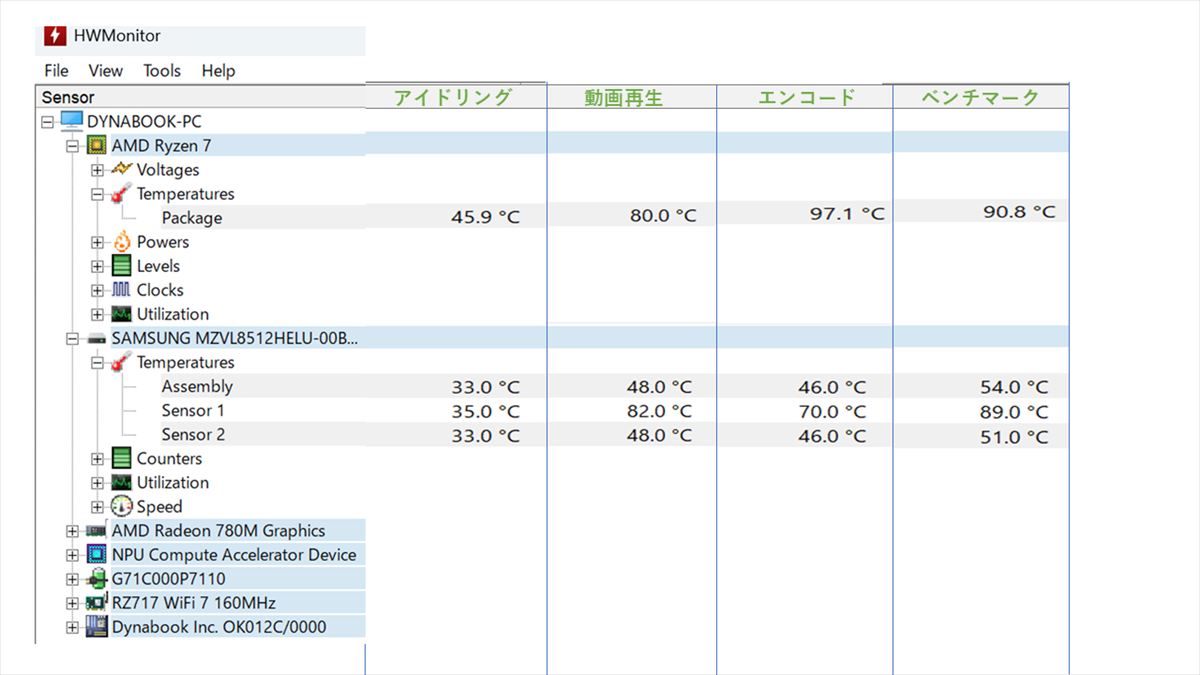The image size is (1200, 675).
Task: Expand the RZ717 WiFi 7 160MHz node
Action: click(72, 603)
